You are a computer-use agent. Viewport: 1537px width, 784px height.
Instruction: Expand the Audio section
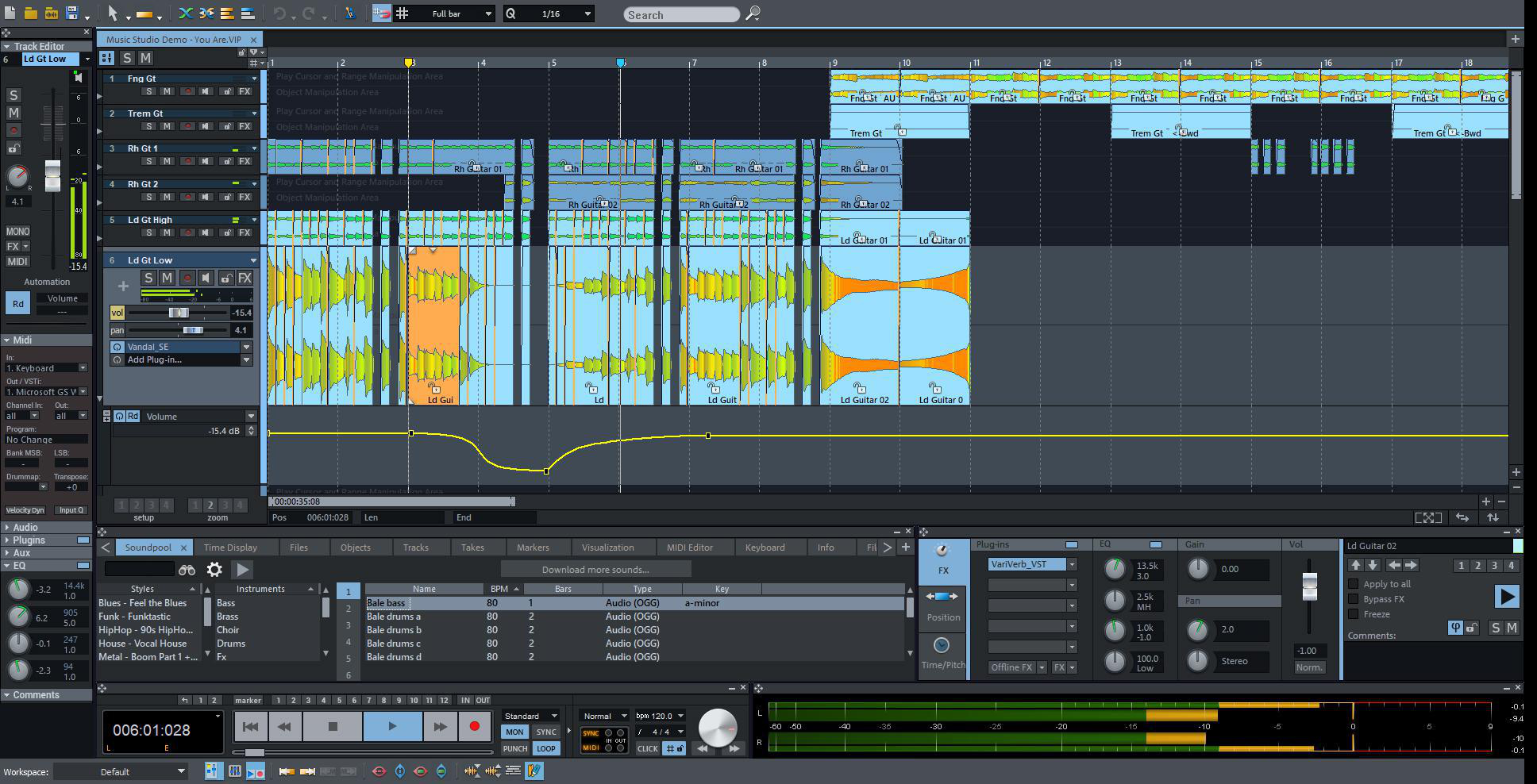point(6,527)
